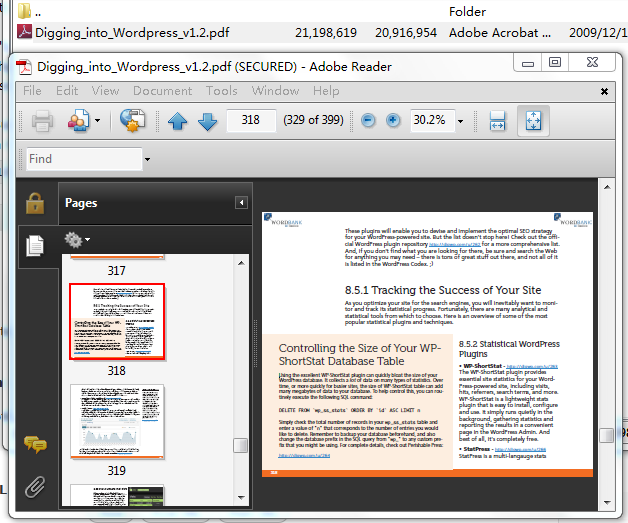
Task: Maximize the Adobe Reader window
Action: click(x=555, y=62)
